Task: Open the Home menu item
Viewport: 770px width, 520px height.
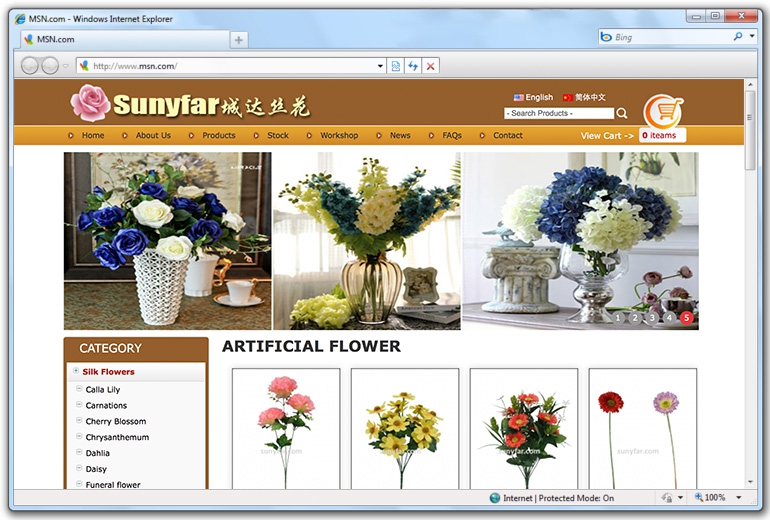Action: pos(93,136)
